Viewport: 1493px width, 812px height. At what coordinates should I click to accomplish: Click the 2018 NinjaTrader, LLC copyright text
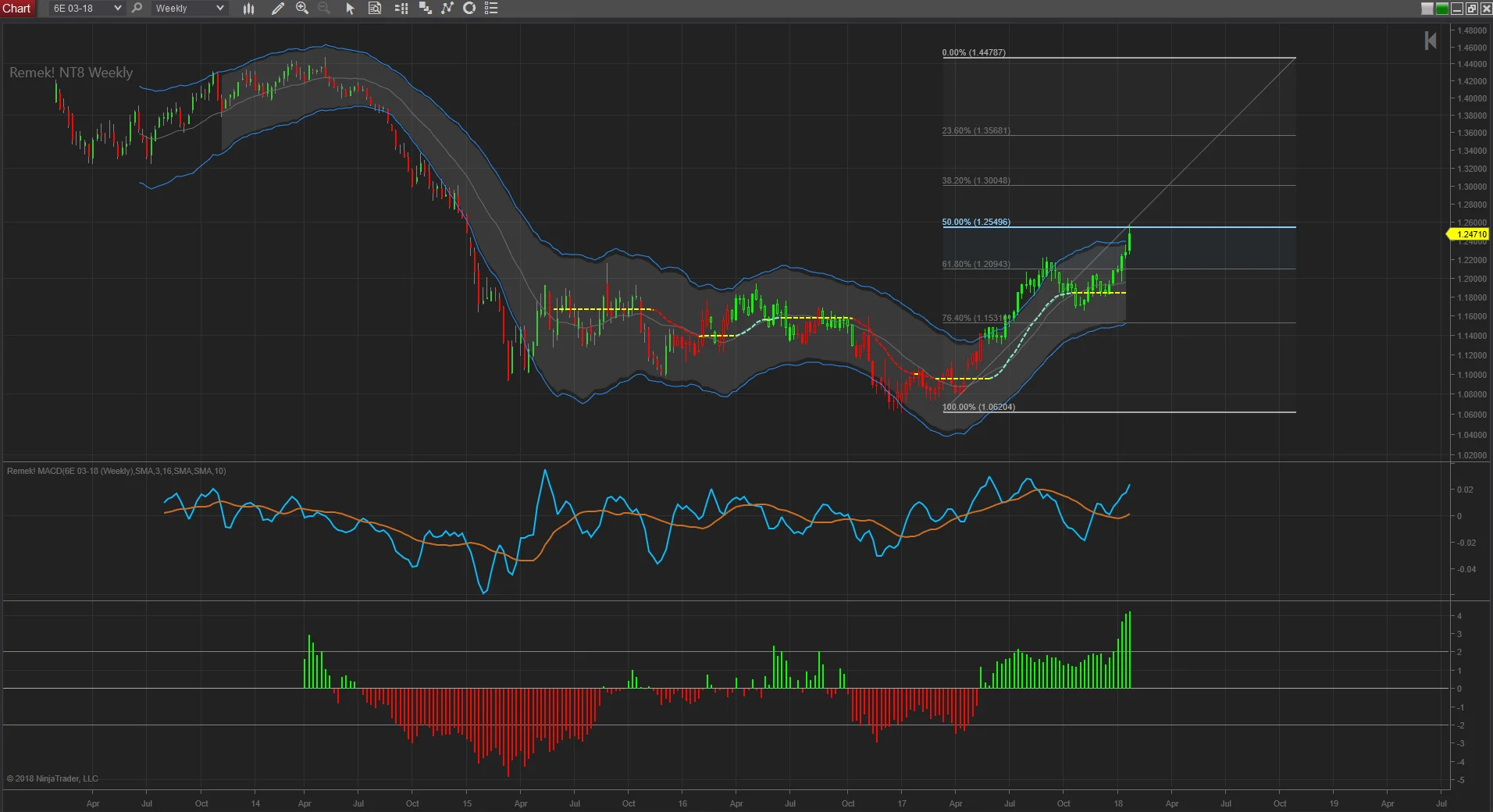[52, 778]
